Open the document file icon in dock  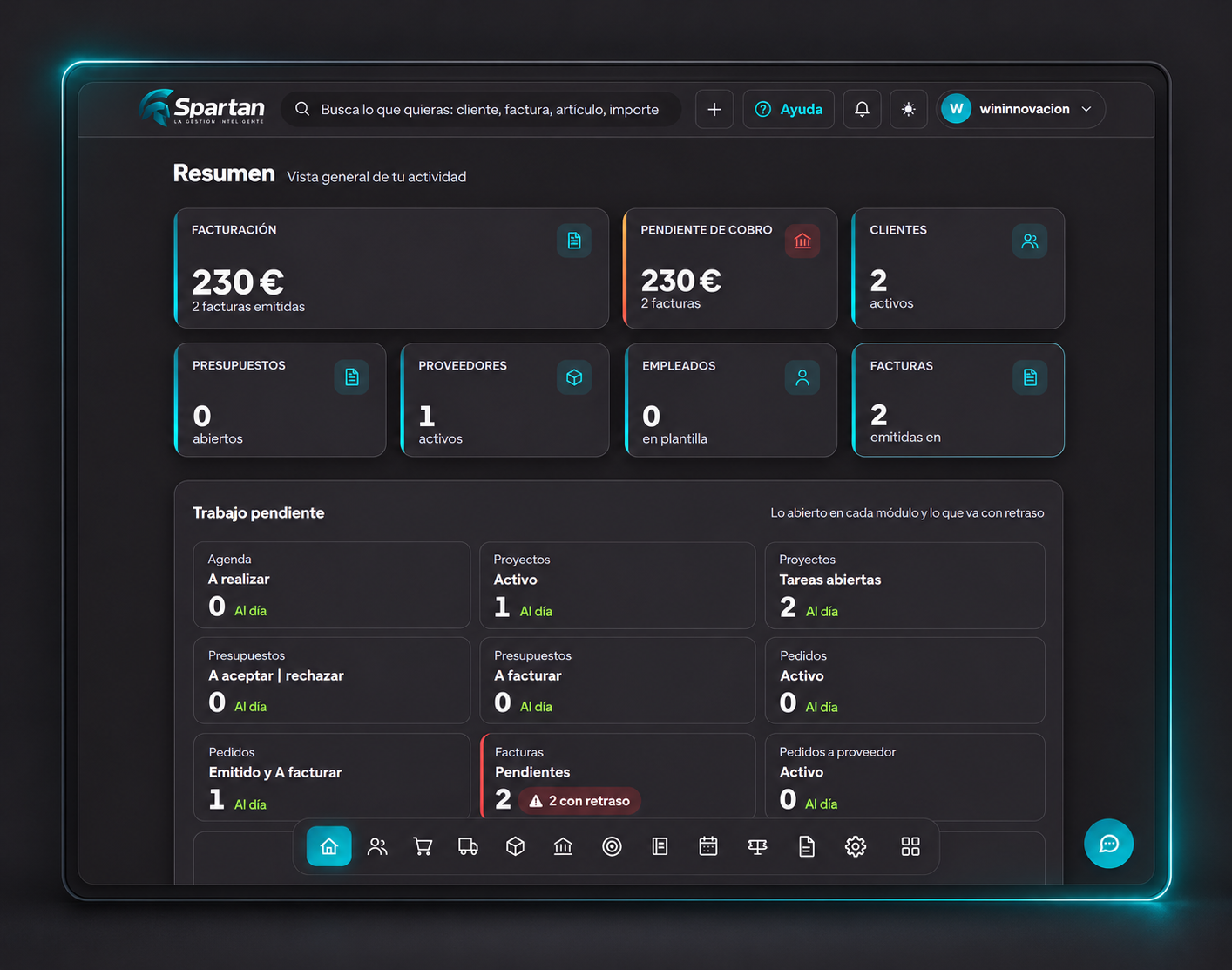click(x=807, y=846)
